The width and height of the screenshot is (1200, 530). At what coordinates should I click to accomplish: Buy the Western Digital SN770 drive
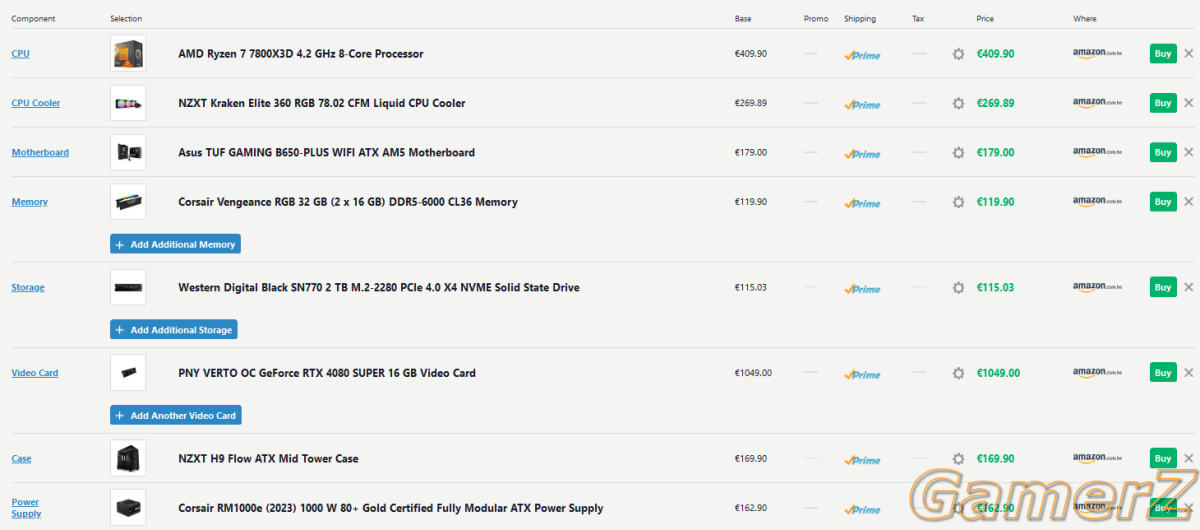(x=1163, y=288)
